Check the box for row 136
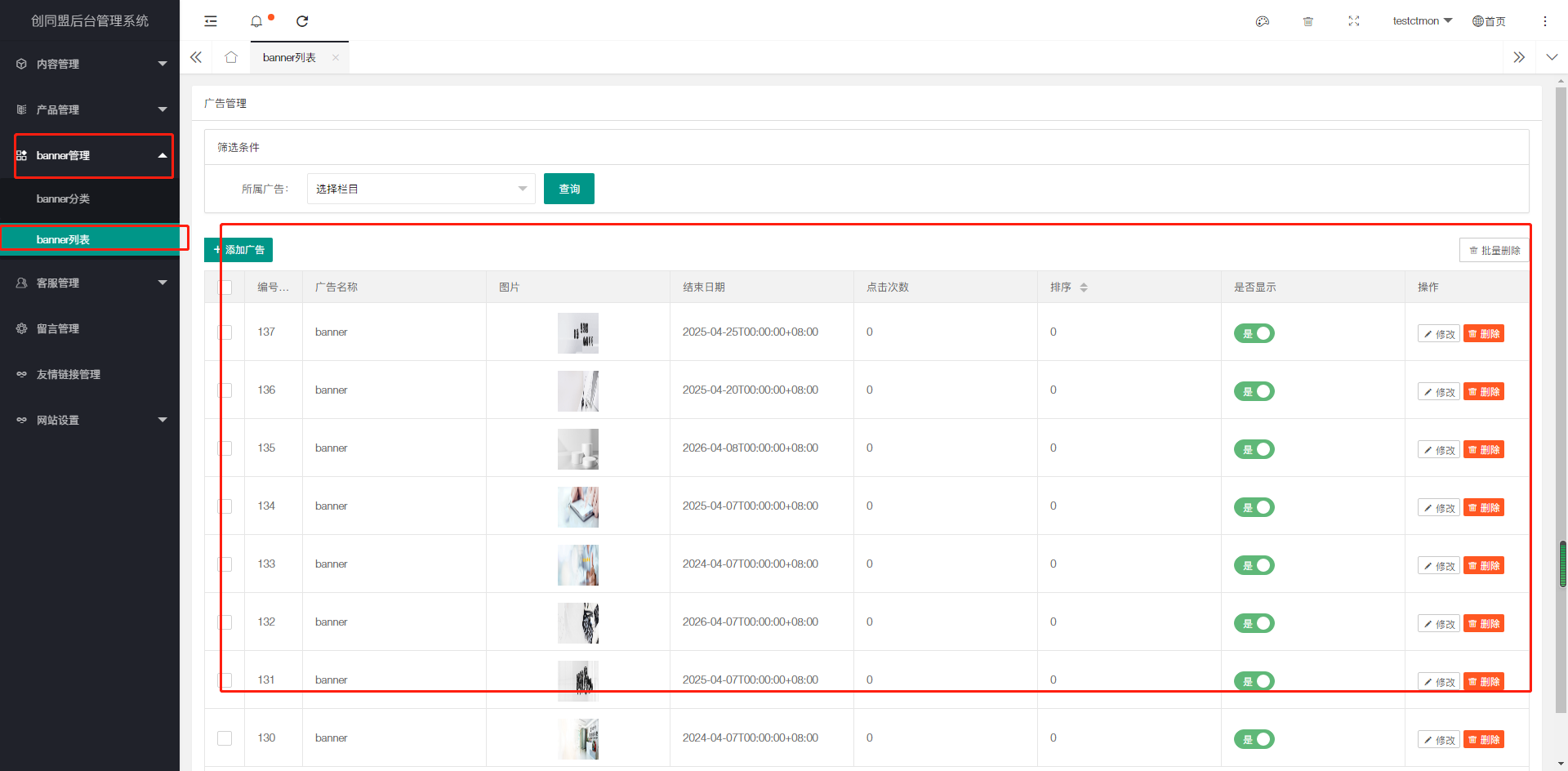Image resolution: width=1568 pixels, height=771 pixels. pyautogui.click(x=225, y=390)
